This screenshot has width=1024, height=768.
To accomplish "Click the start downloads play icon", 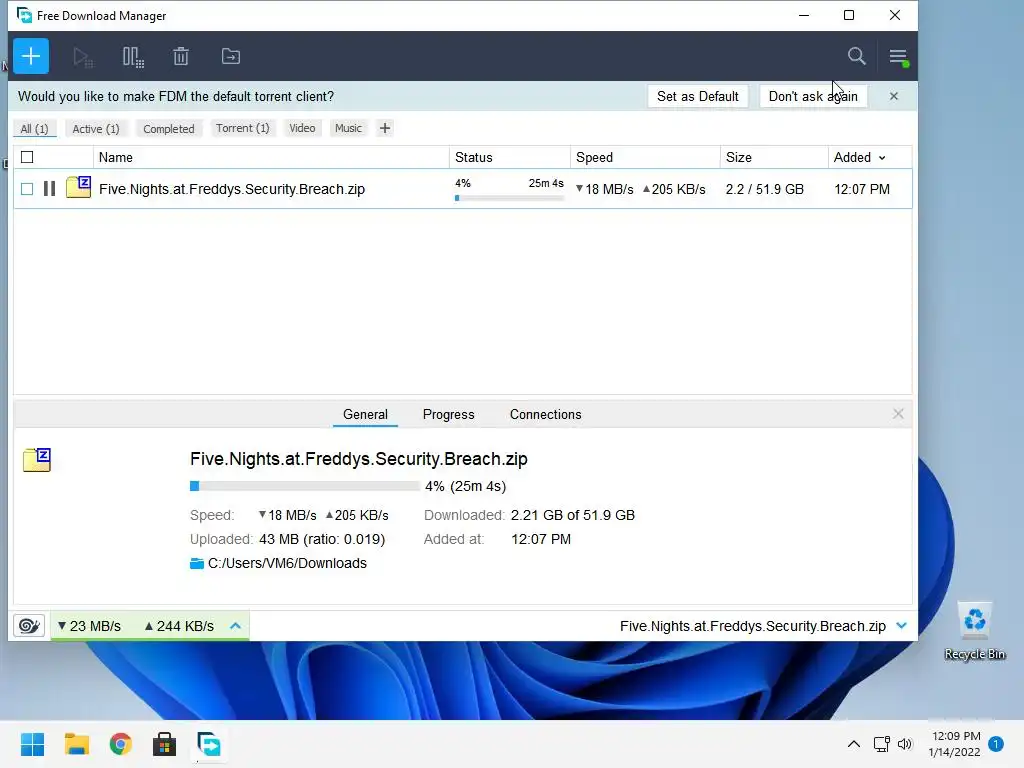I will [83, 57].
